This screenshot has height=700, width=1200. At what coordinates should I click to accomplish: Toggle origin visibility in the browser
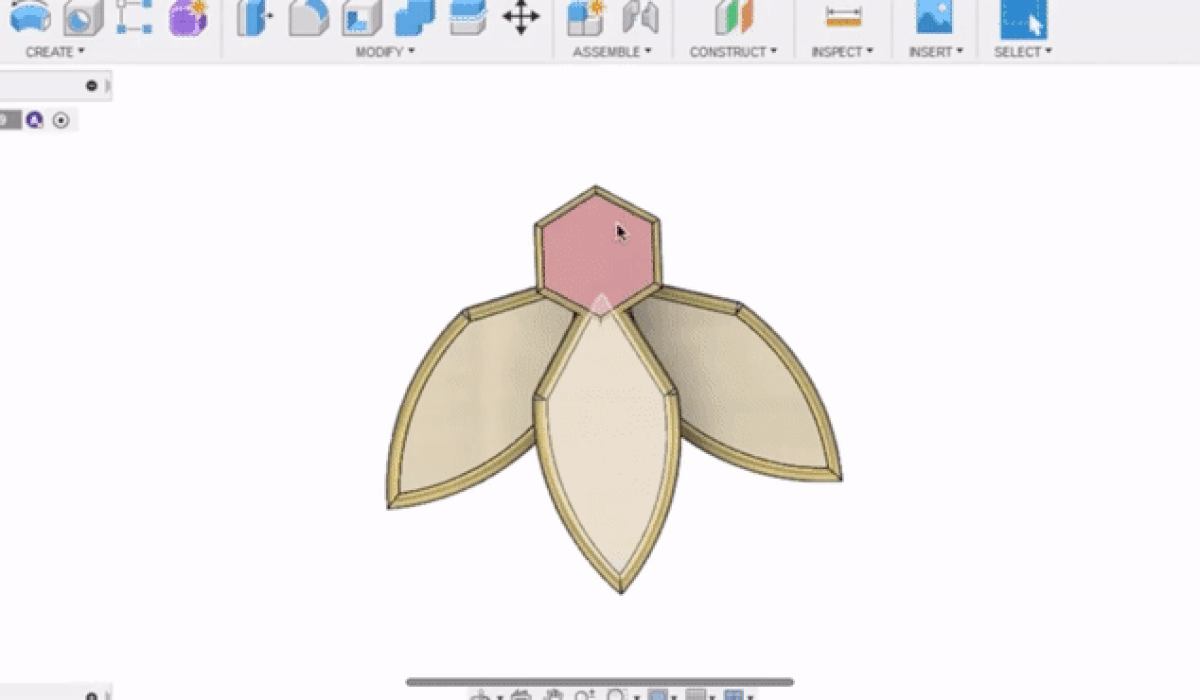tap(62, 120)
